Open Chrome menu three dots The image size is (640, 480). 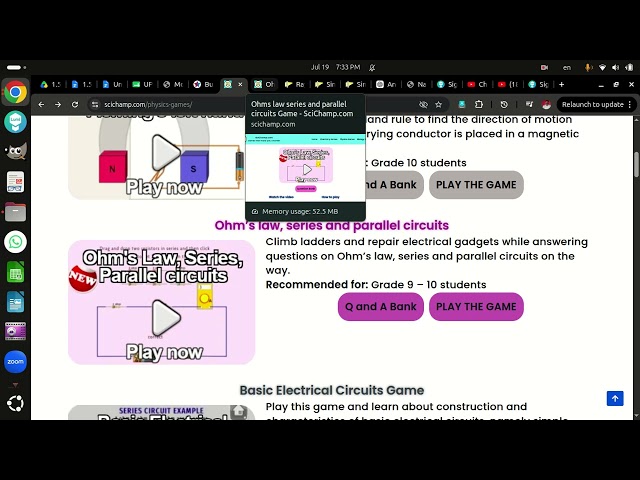coord(630,104)
